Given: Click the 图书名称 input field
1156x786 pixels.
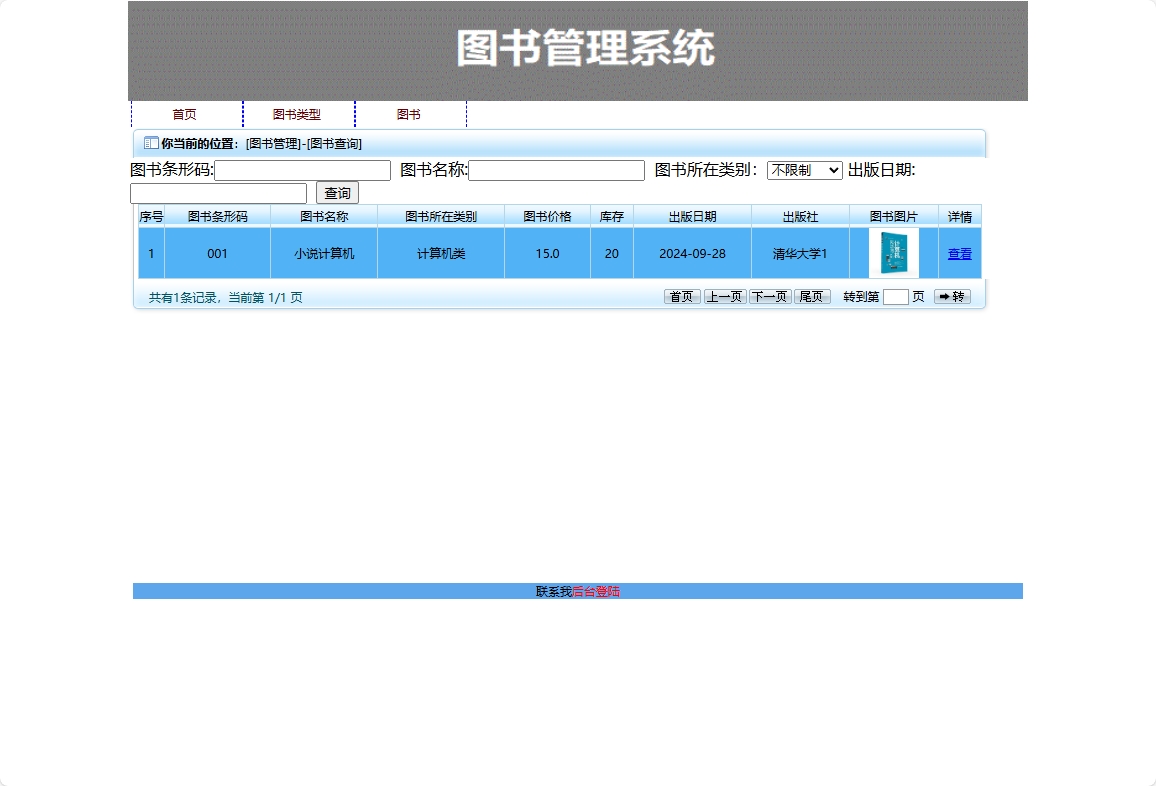Looking at the screenshot, I should 556,170.
